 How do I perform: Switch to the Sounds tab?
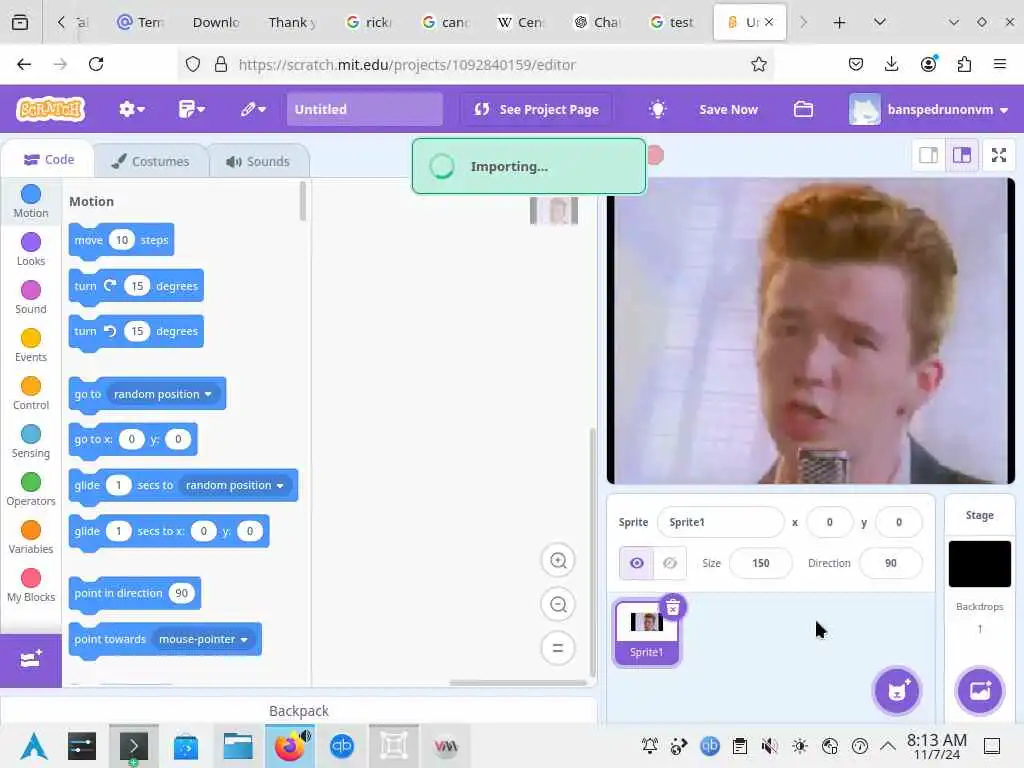(x=259, y=161)
